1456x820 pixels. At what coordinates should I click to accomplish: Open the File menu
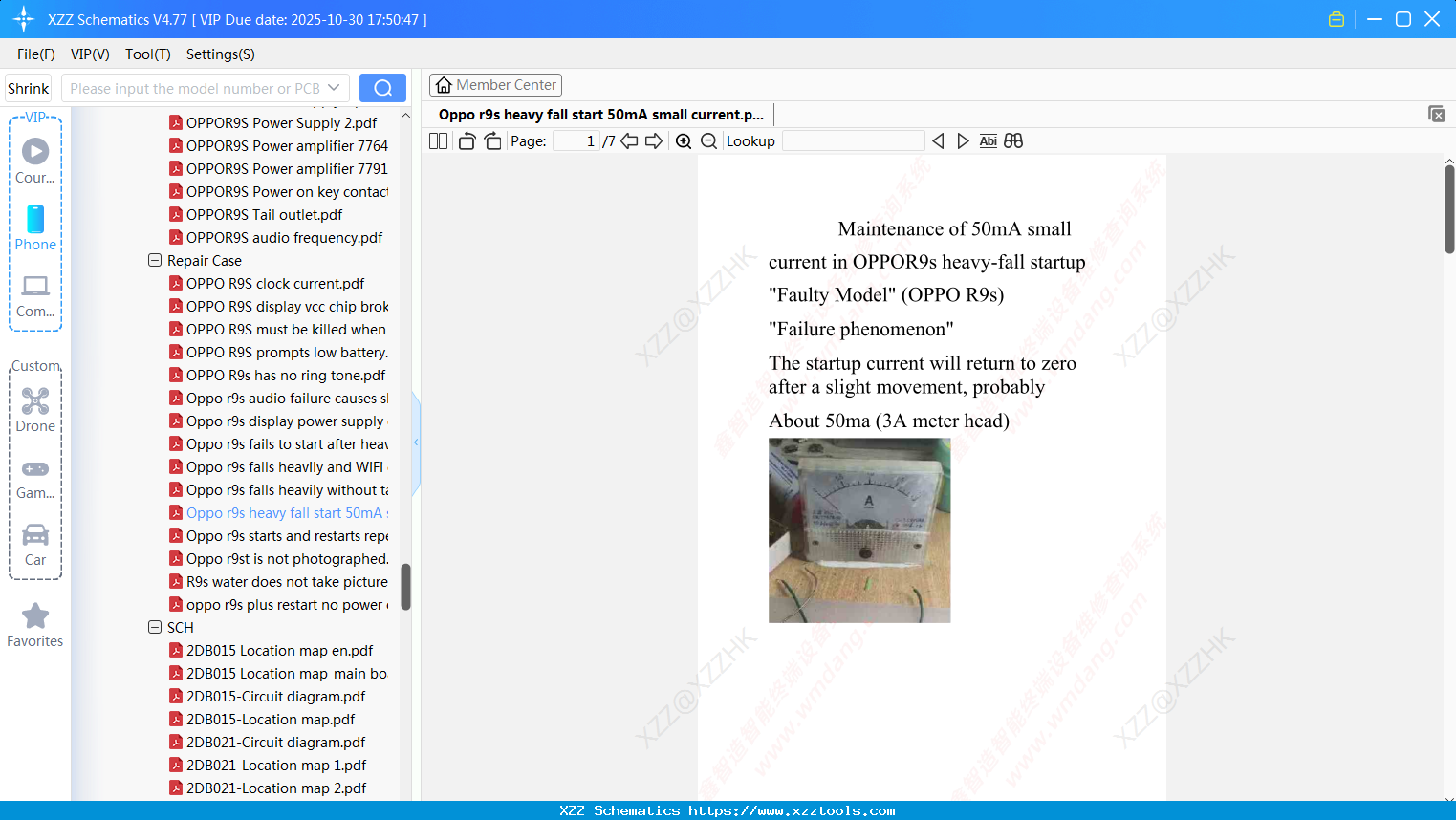[36, 54]
